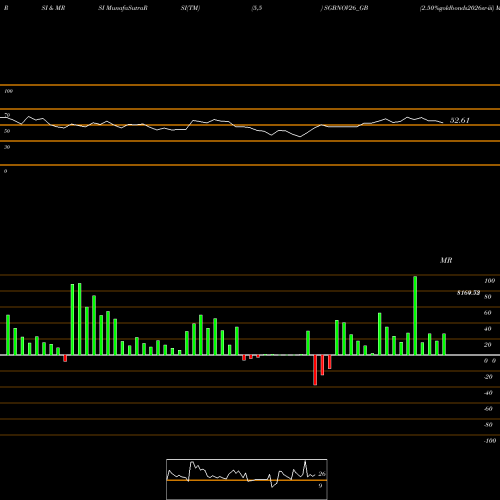500x500 pixels.
Task: Click the RSI axis label 30
Action: tap(7, 147)
